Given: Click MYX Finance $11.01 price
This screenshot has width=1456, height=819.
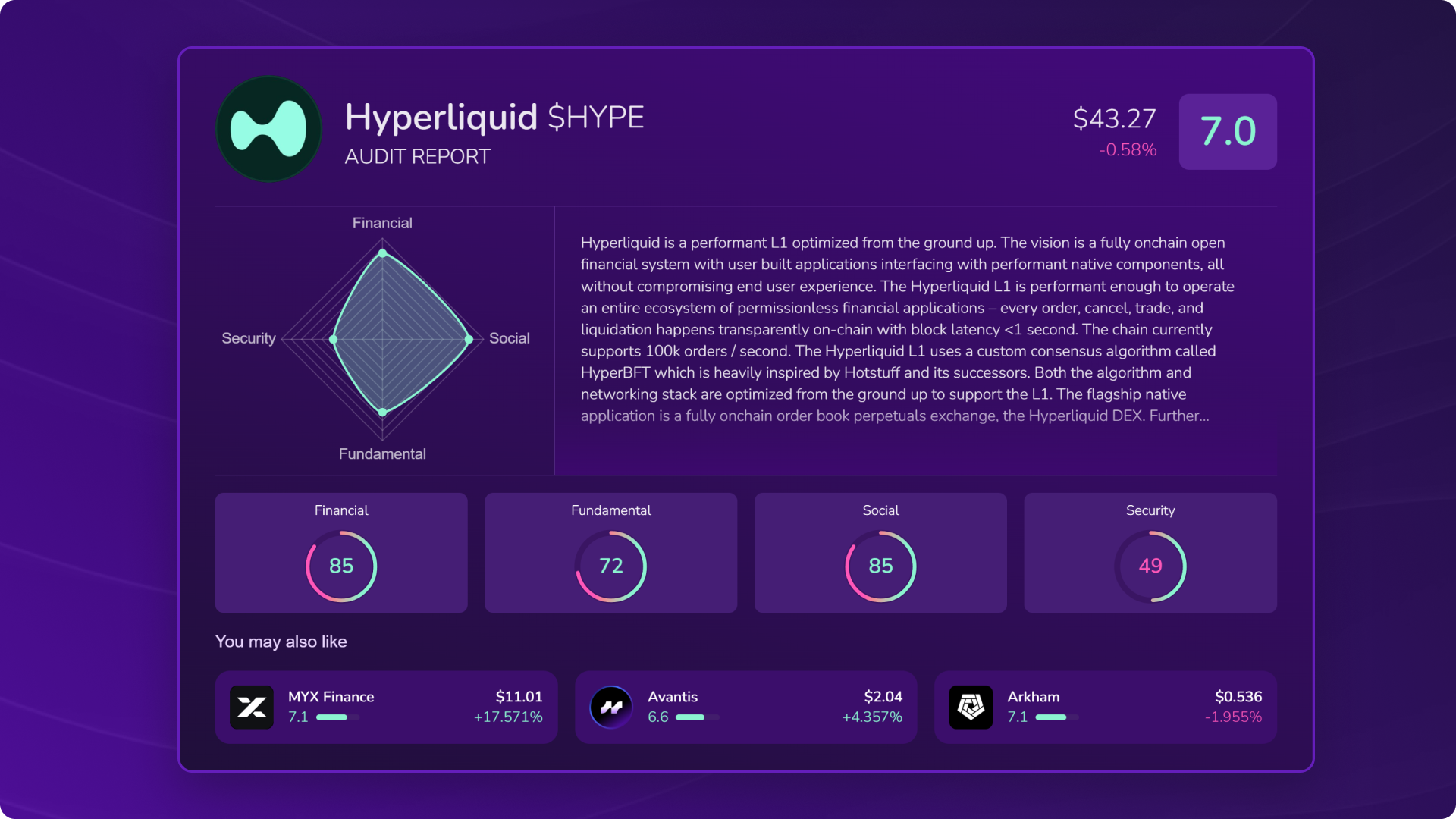Looking at the screenshot, I should pos(519,697).
